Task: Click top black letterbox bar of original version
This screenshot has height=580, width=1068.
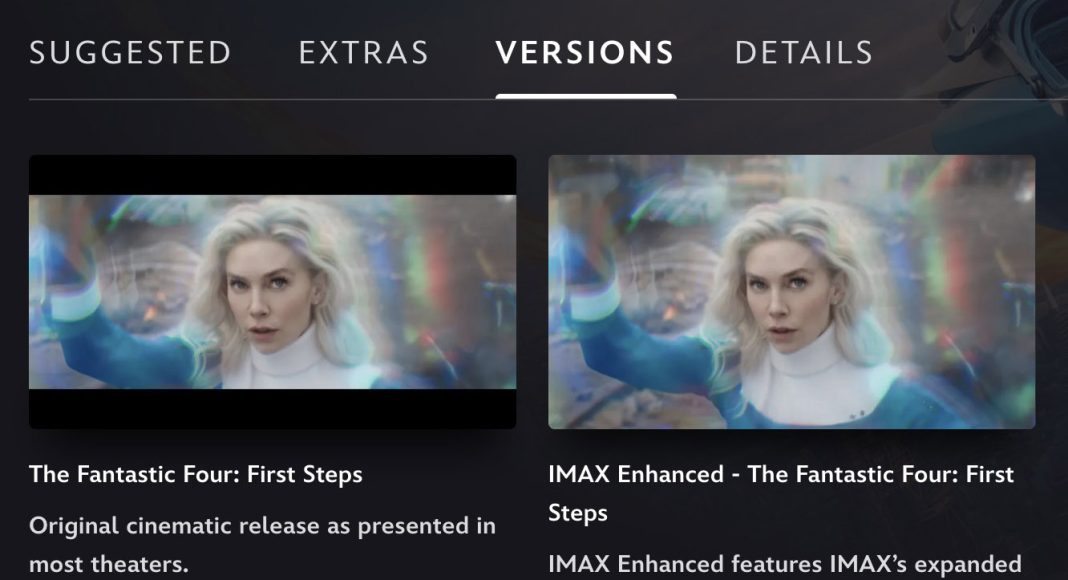Action: [x=272, y=175]
